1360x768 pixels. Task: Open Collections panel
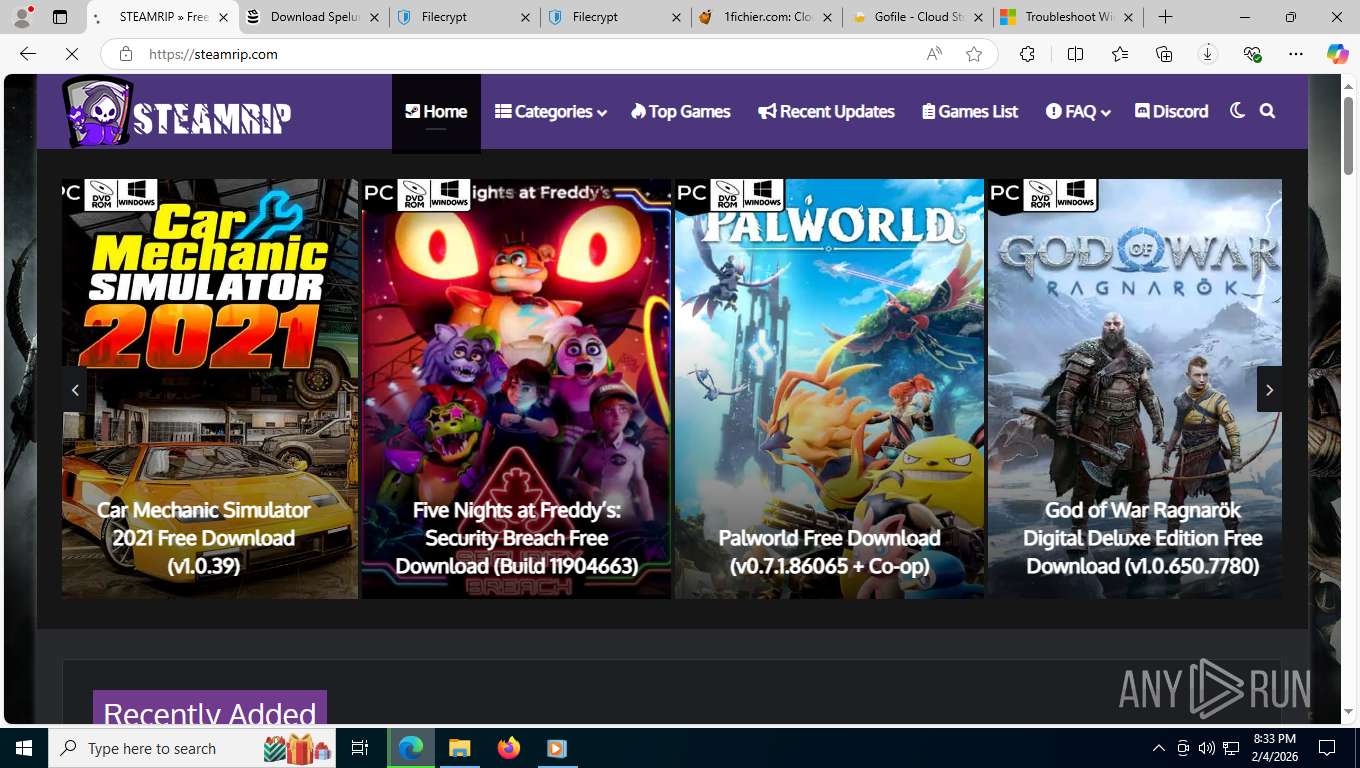pyautogui.click(x=1164, y=54)
